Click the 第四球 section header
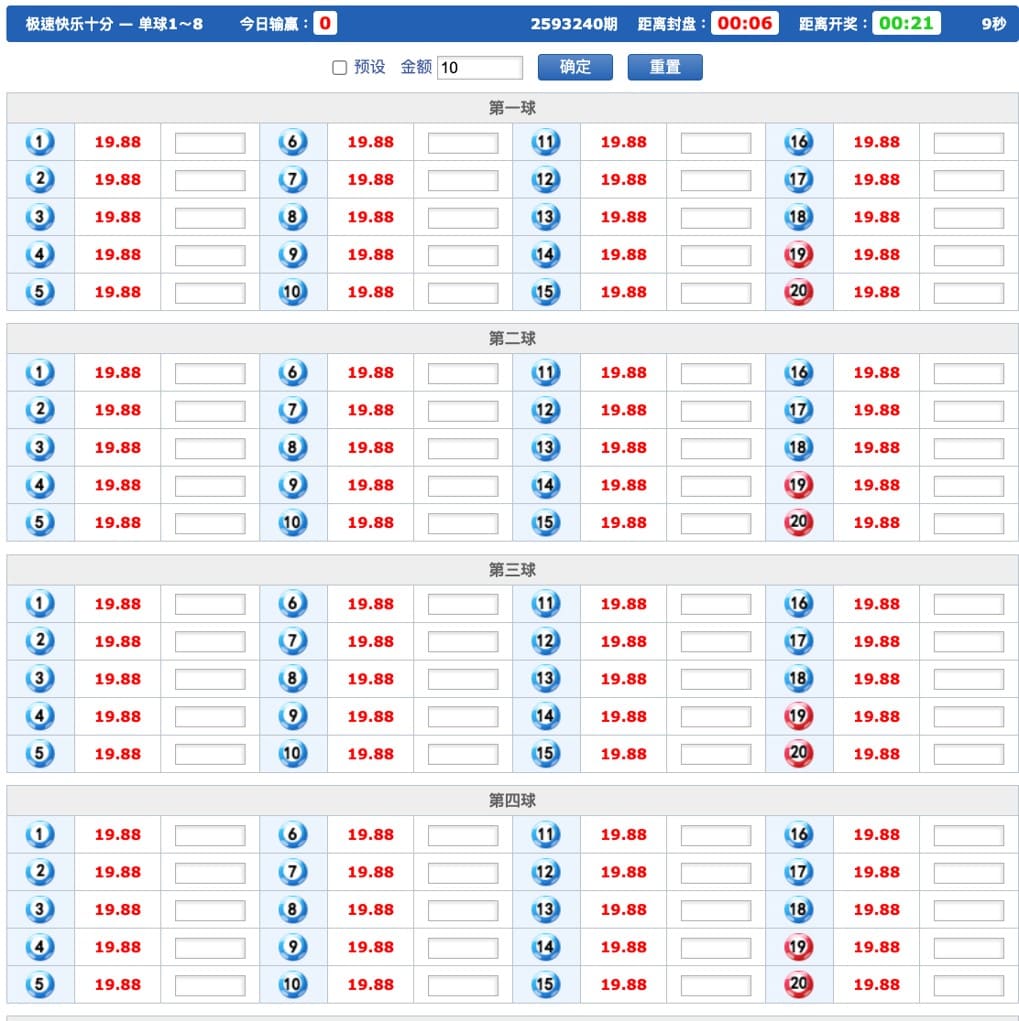The image size is (1019, 1021). pos(512,800)
